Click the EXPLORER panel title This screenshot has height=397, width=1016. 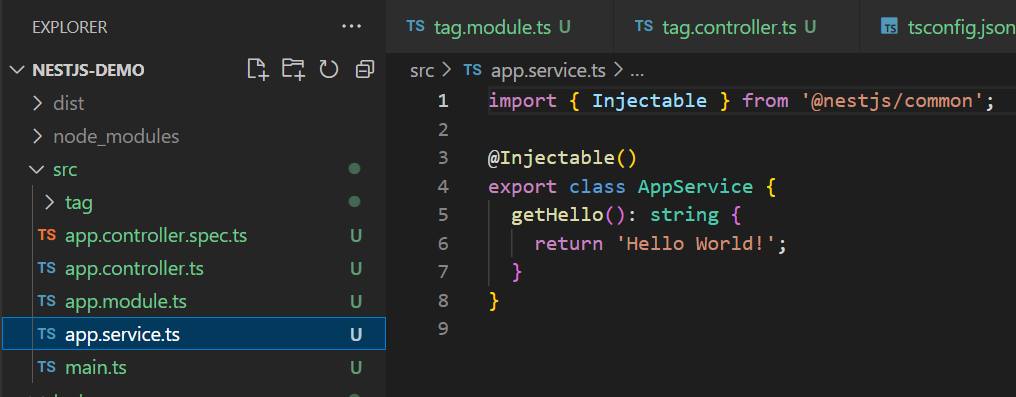(70, 27)
